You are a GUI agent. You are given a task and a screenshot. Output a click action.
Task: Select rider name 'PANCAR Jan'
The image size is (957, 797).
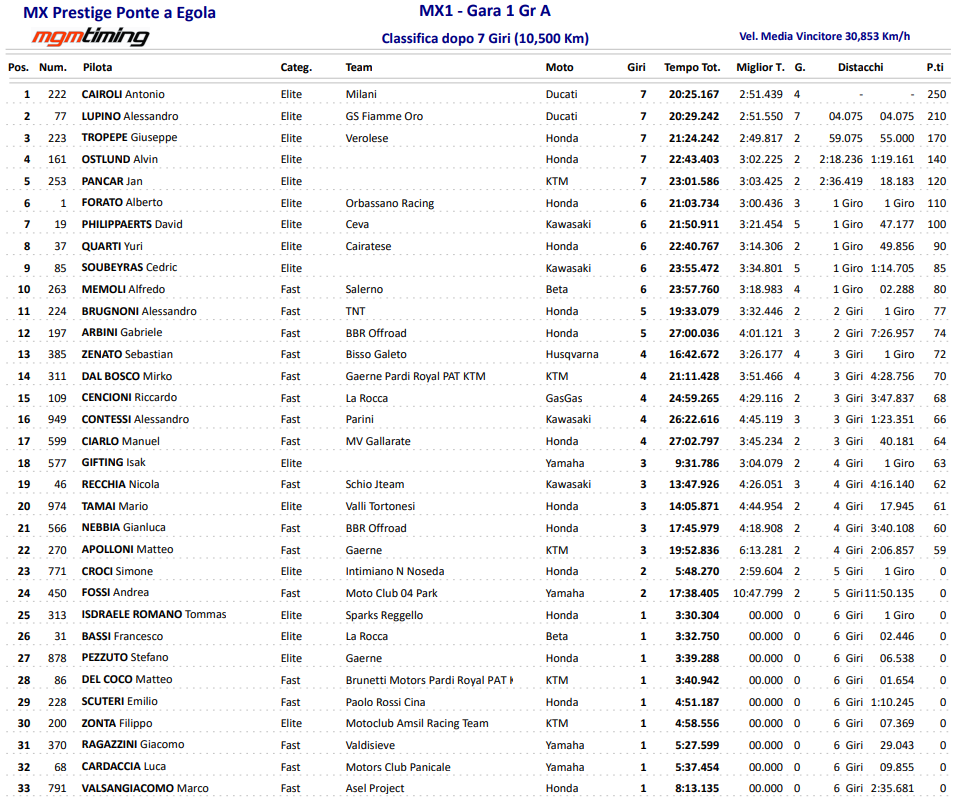click(112, 181)
